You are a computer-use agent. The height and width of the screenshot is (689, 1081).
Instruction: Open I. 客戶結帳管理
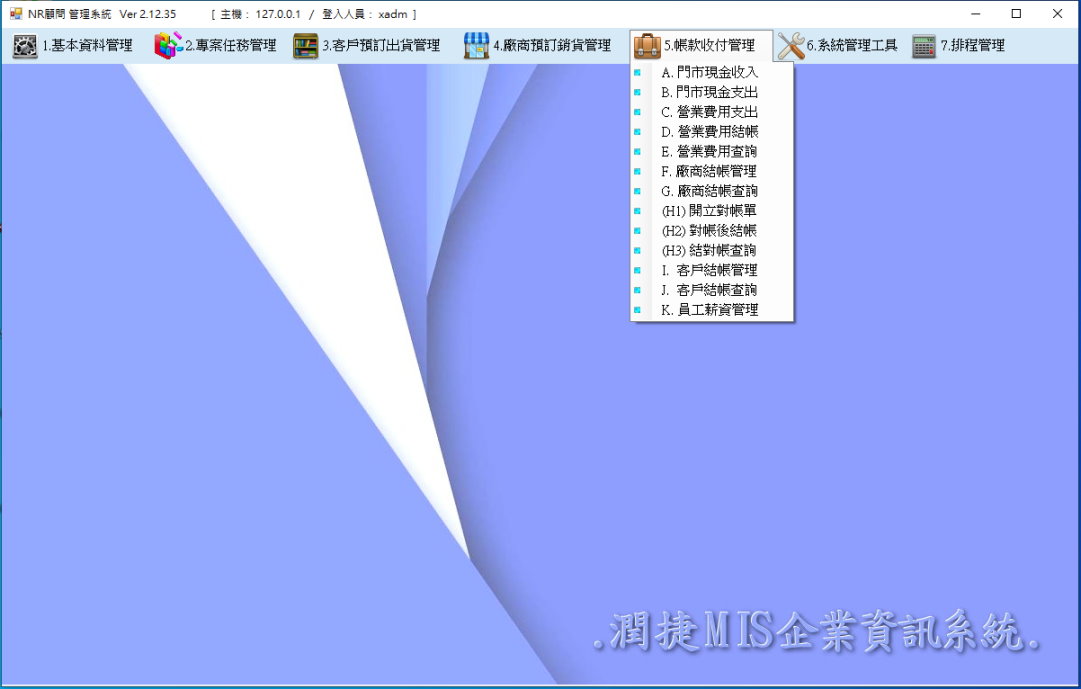click(x=709, y=270)
